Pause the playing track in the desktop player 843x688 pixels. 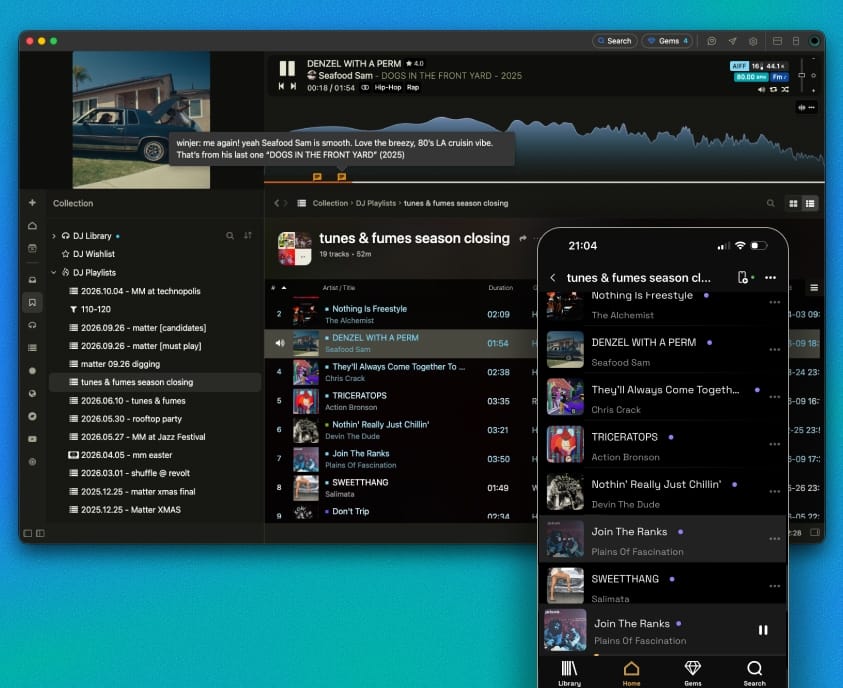coord(287,68)
